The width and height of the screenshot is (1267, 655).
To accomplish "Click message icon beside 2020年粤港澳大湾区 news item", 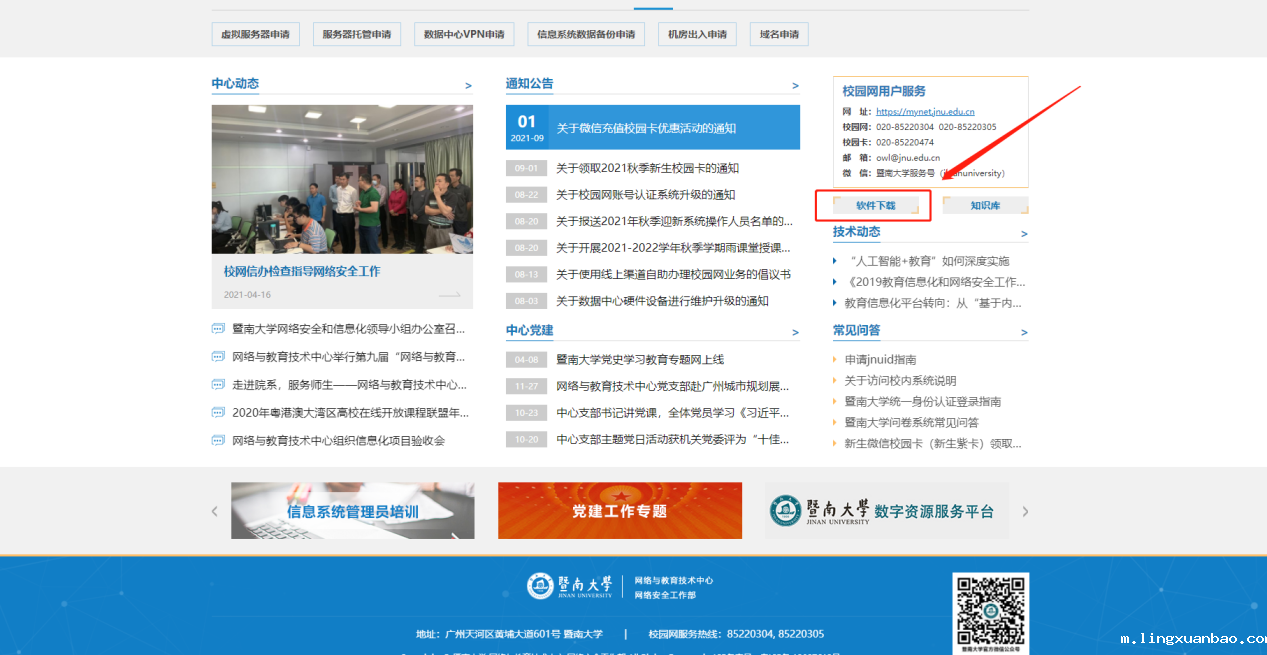I will click(x=218, y=412).
